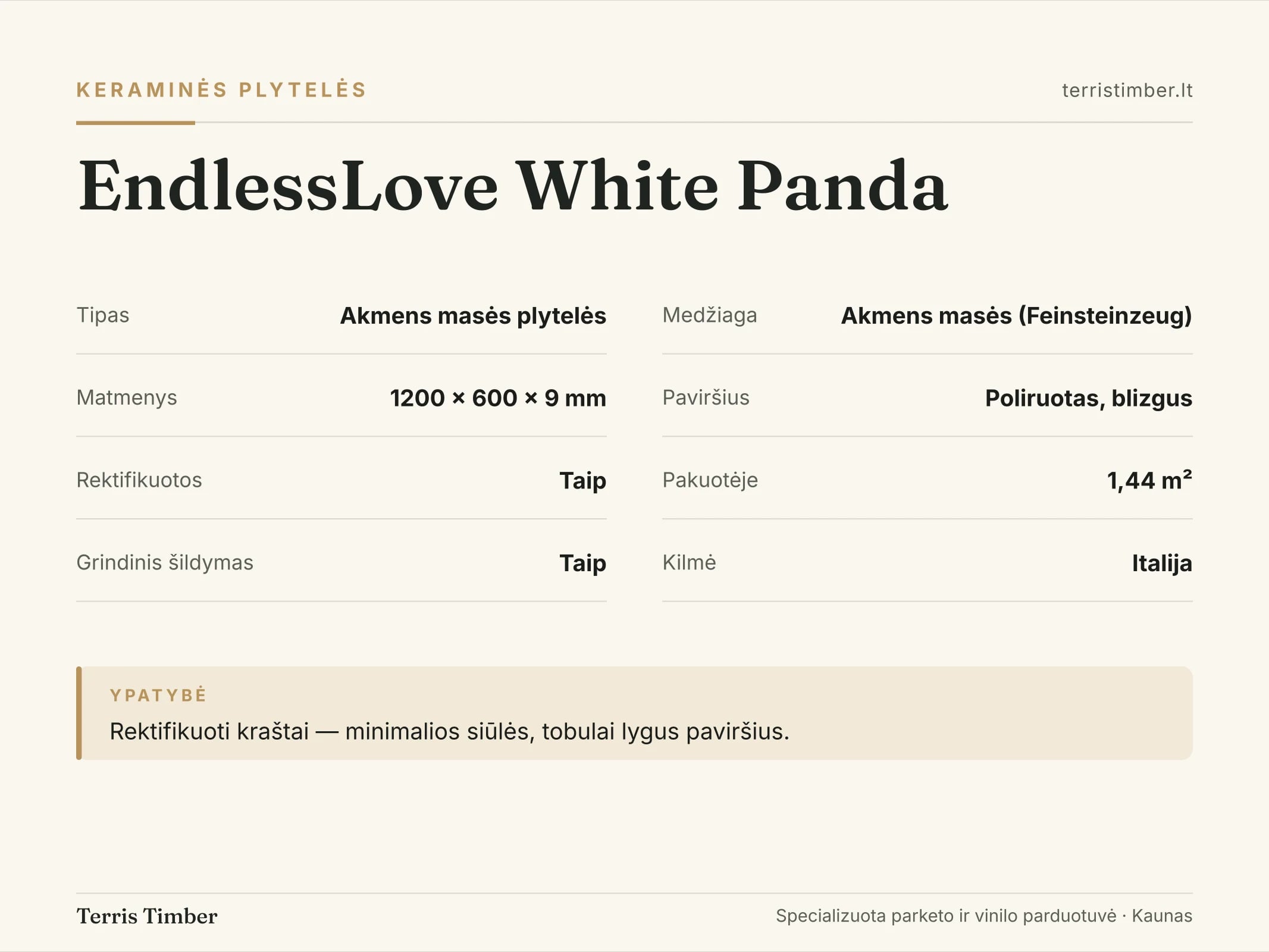Click the 1200 × 600 × 9 mm dimensions
Image resolution: width=1269 pixels, height=952 pixels.
(498, 398)
